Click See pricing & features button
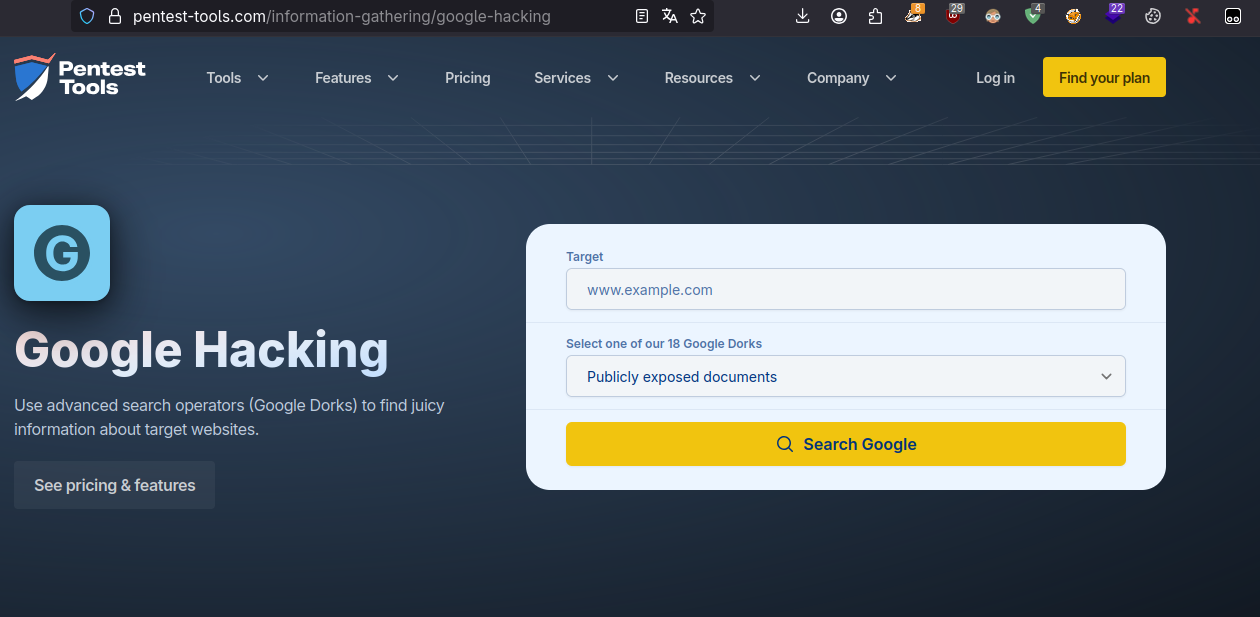 [x=114, y=485]
